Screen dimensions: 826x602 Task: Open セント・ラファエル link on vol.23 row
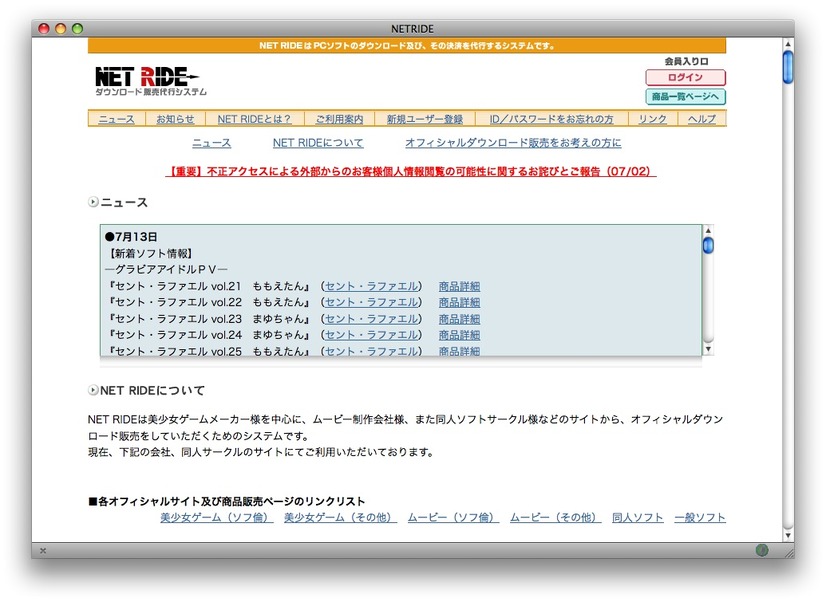[x=372, y=319]
